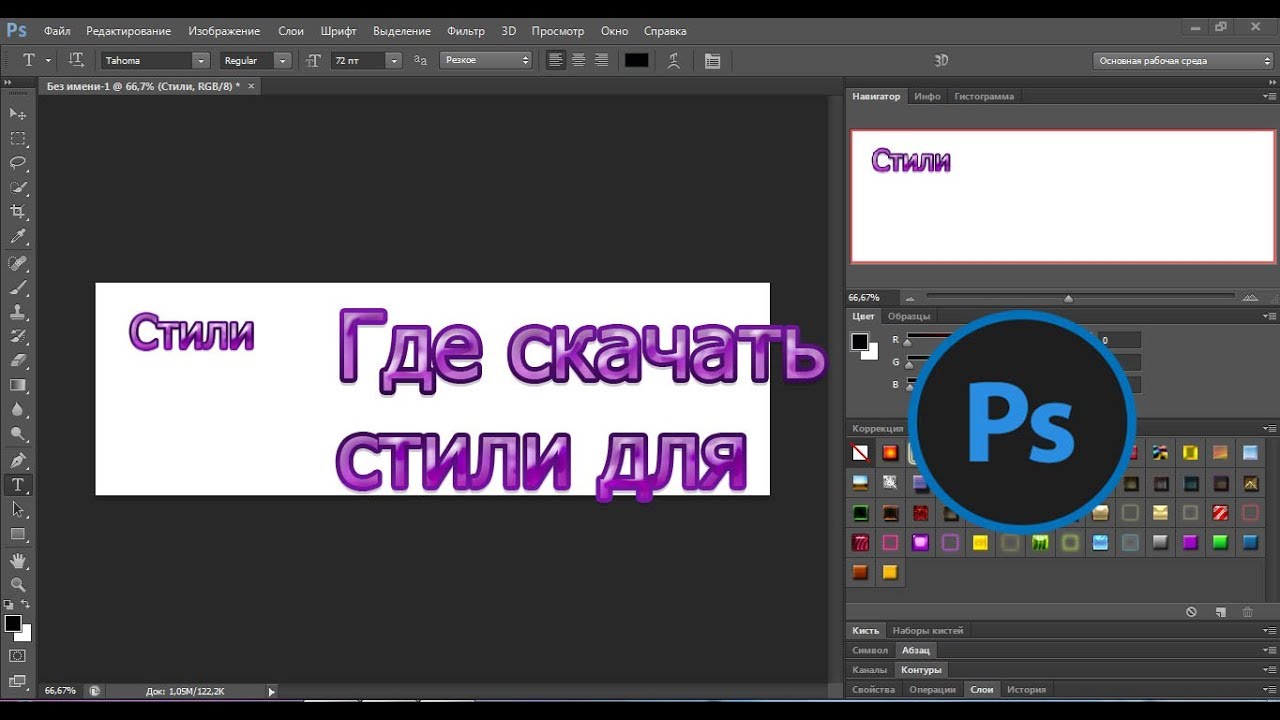Screen dimensions: 1280x720
Task: Open the Окно menu
Action: coord(614,31)
